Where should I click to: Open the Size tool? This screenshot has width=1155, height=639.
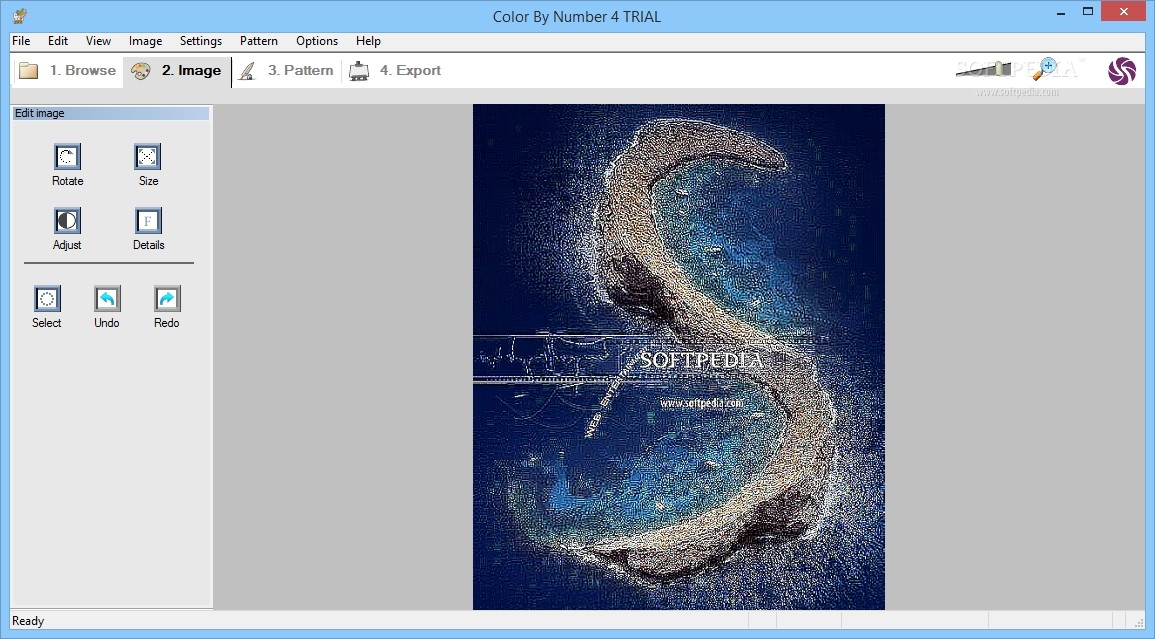coord(147,157)
